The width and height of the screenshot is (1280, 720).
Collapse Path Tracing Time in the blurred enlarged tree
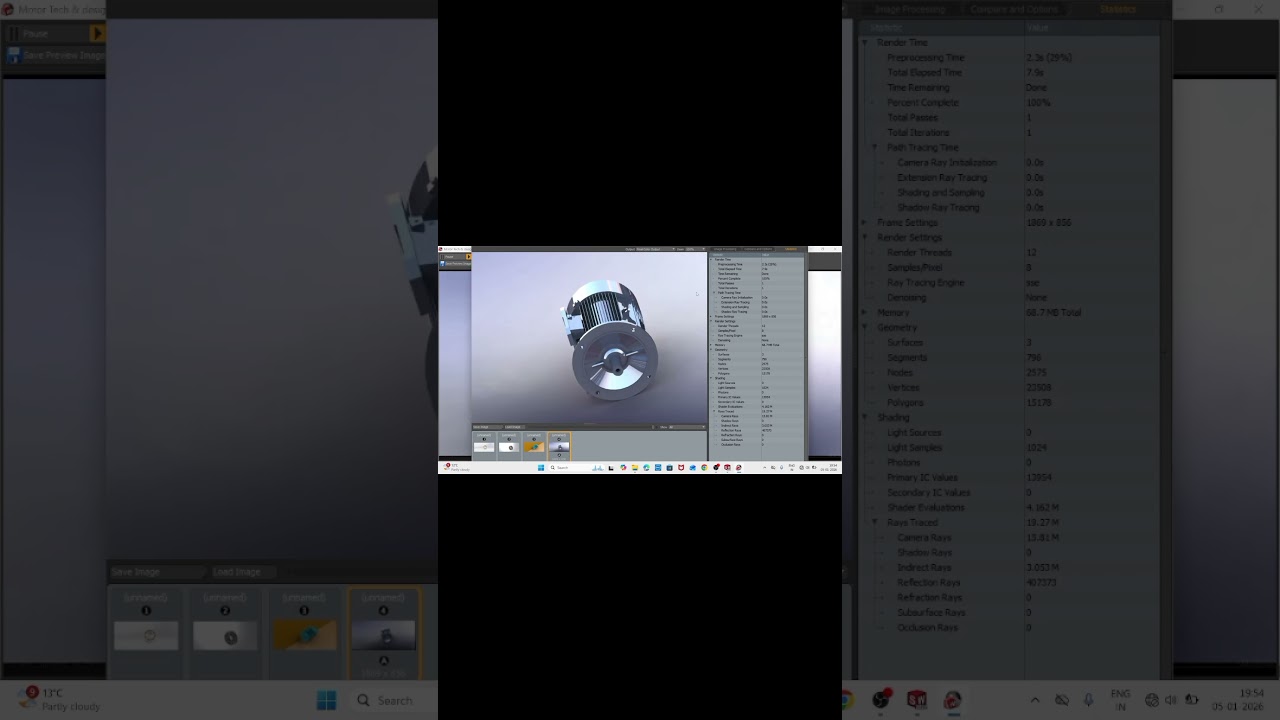coord(875,148)
